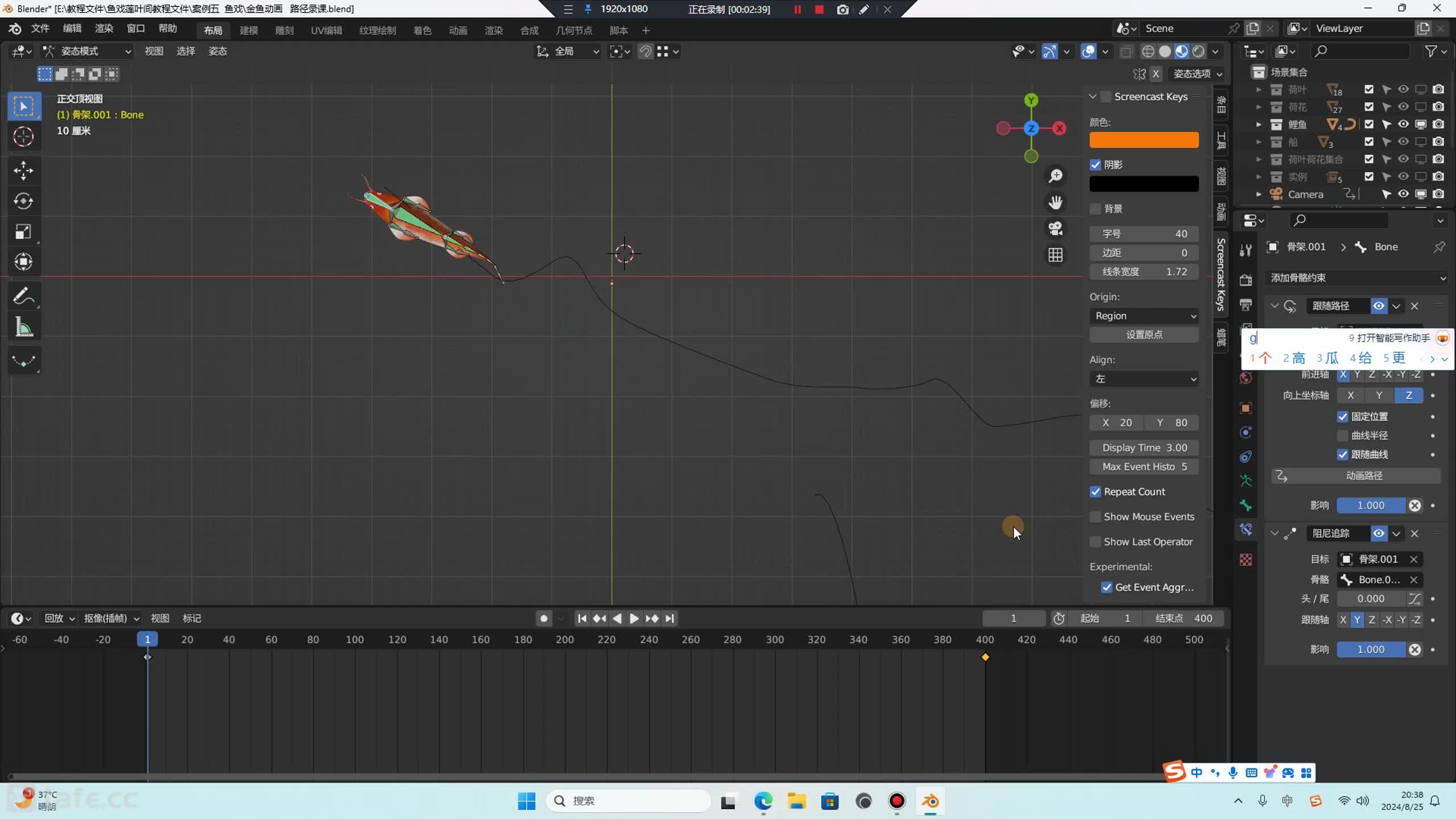Viewport: 1456px width, 819px height.
Task: Expand the 荷叶 collection
Action: click(x=1259, y=89)
